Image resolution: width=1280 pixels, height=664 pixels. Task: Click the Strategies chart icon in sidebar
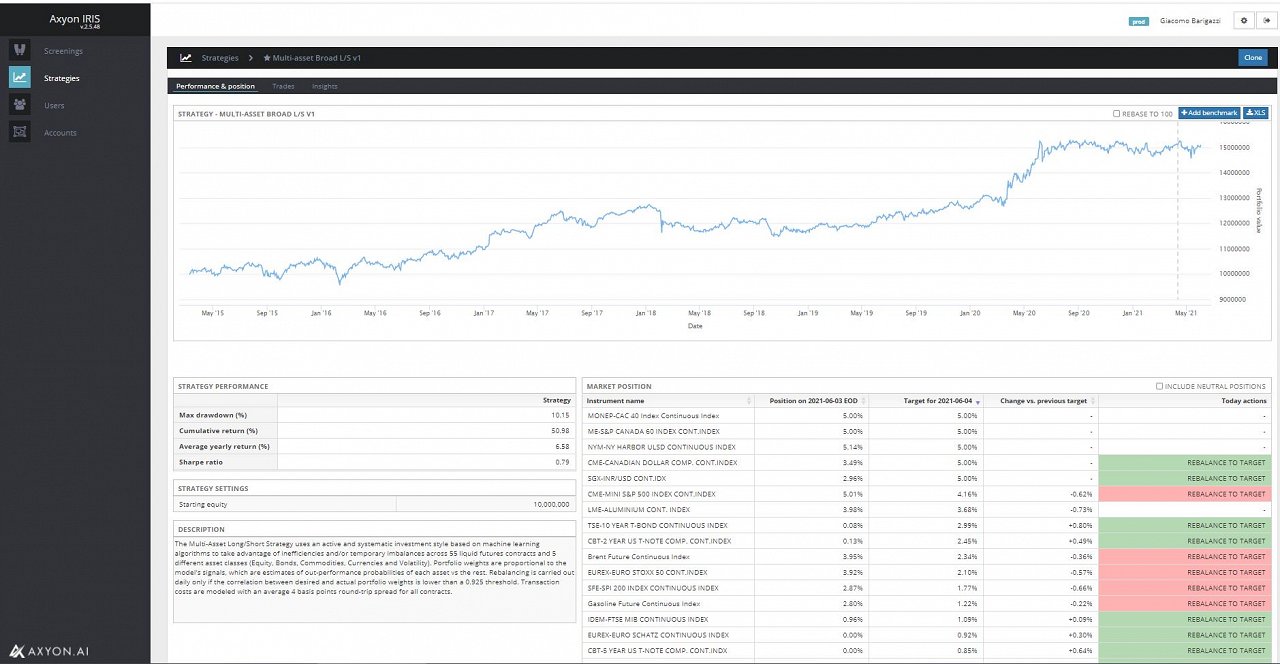tap(20, 78)
